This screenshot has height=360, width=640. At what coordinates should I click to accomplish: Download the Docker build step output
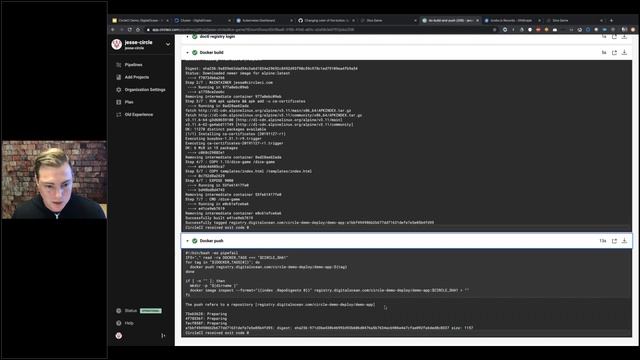624,53
